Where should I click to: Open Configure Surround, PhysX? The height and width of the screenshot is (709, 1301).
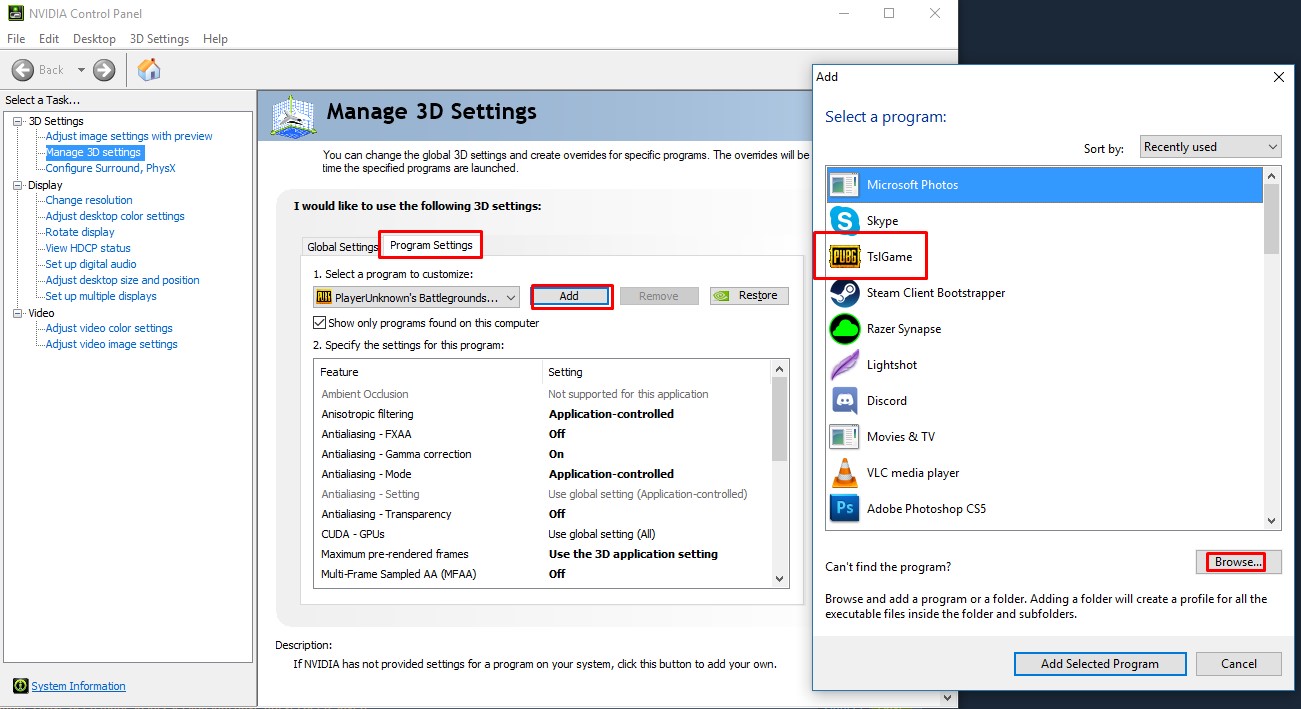[x=110, y=168]
